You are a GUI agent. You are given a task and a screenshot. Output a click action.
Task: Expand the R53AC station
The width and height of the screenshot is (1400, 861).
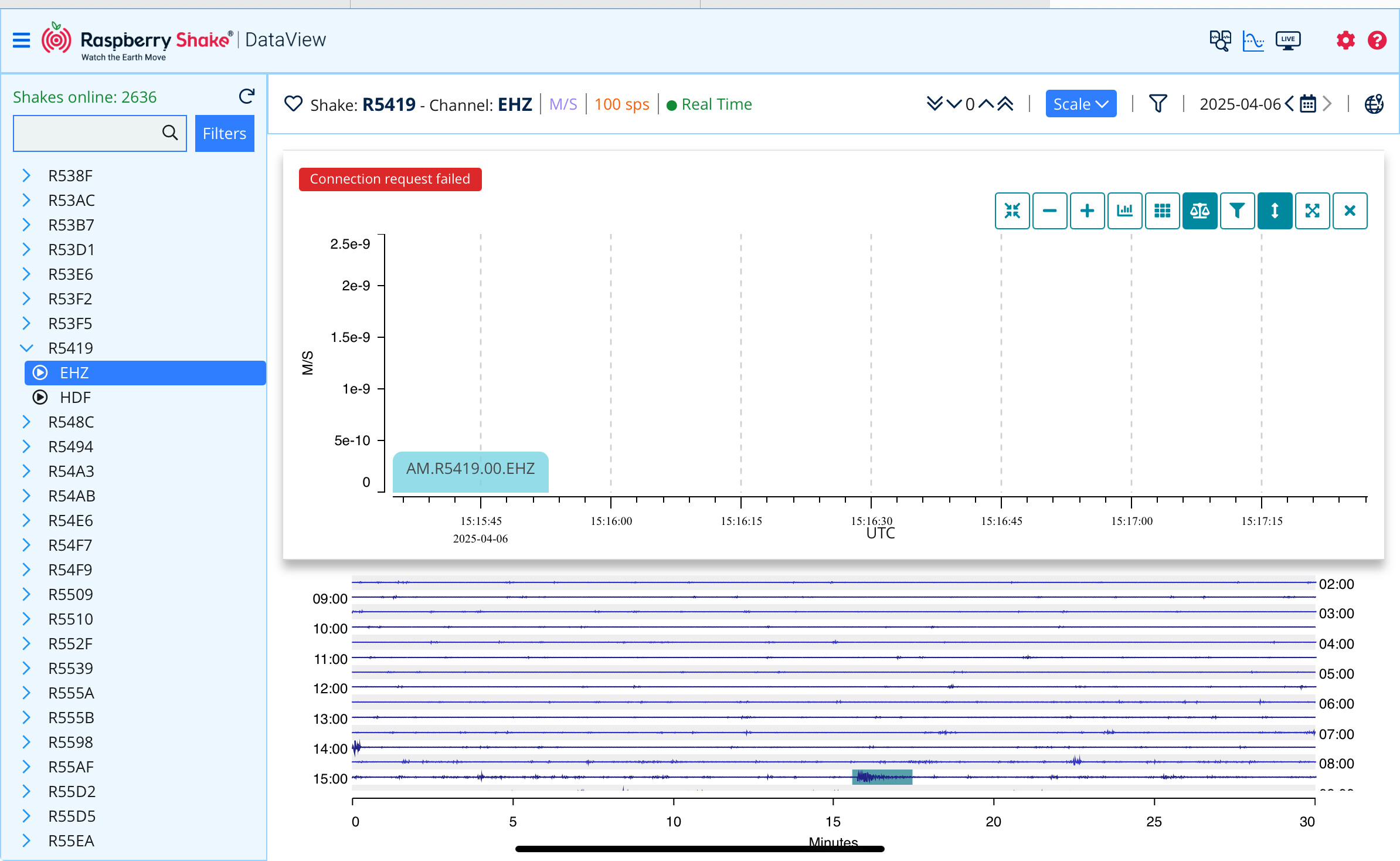tap(26, 200)
